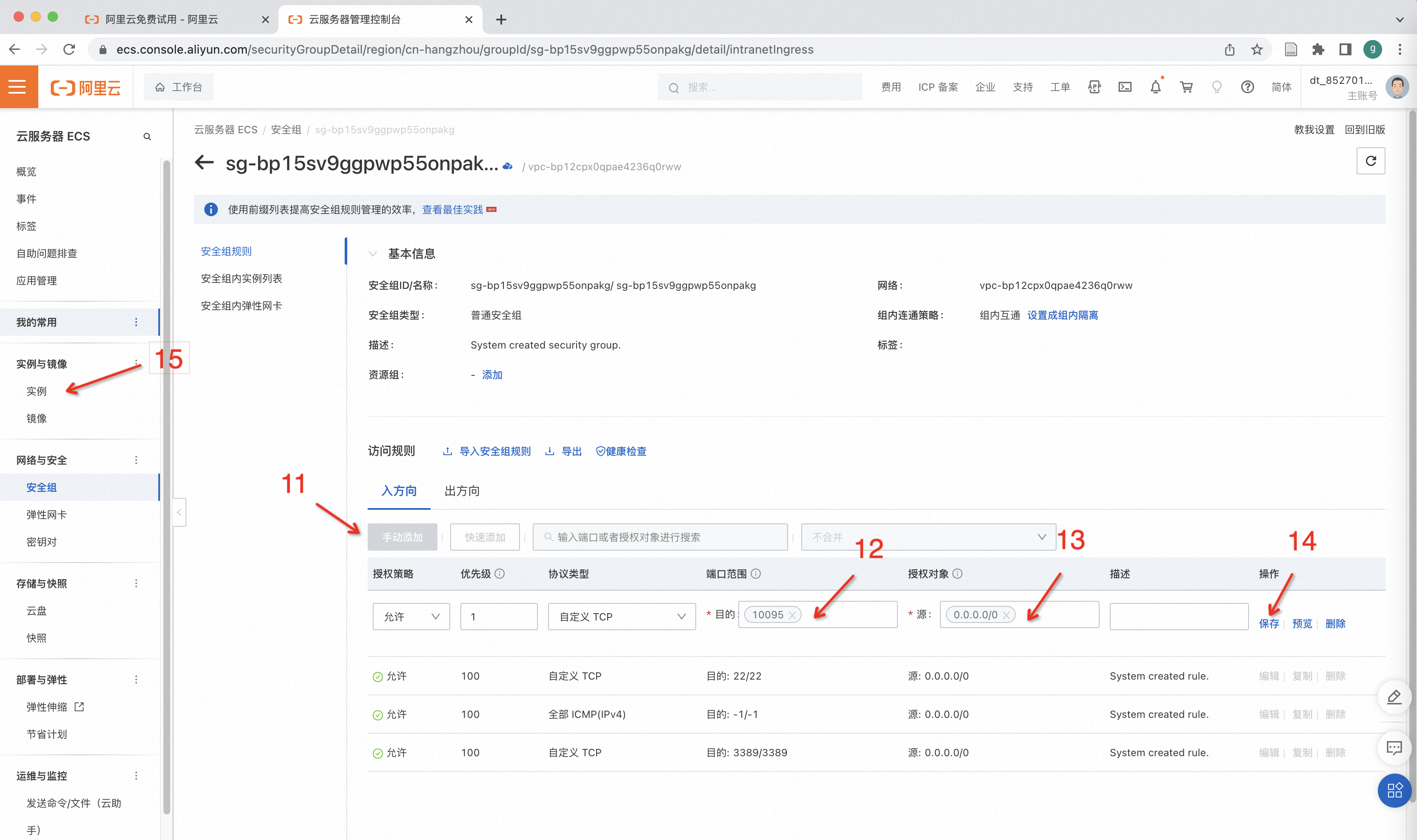1417x840 pixels.
Task: Open the 允许 policy dropdown
Action: tap(411, 617)
